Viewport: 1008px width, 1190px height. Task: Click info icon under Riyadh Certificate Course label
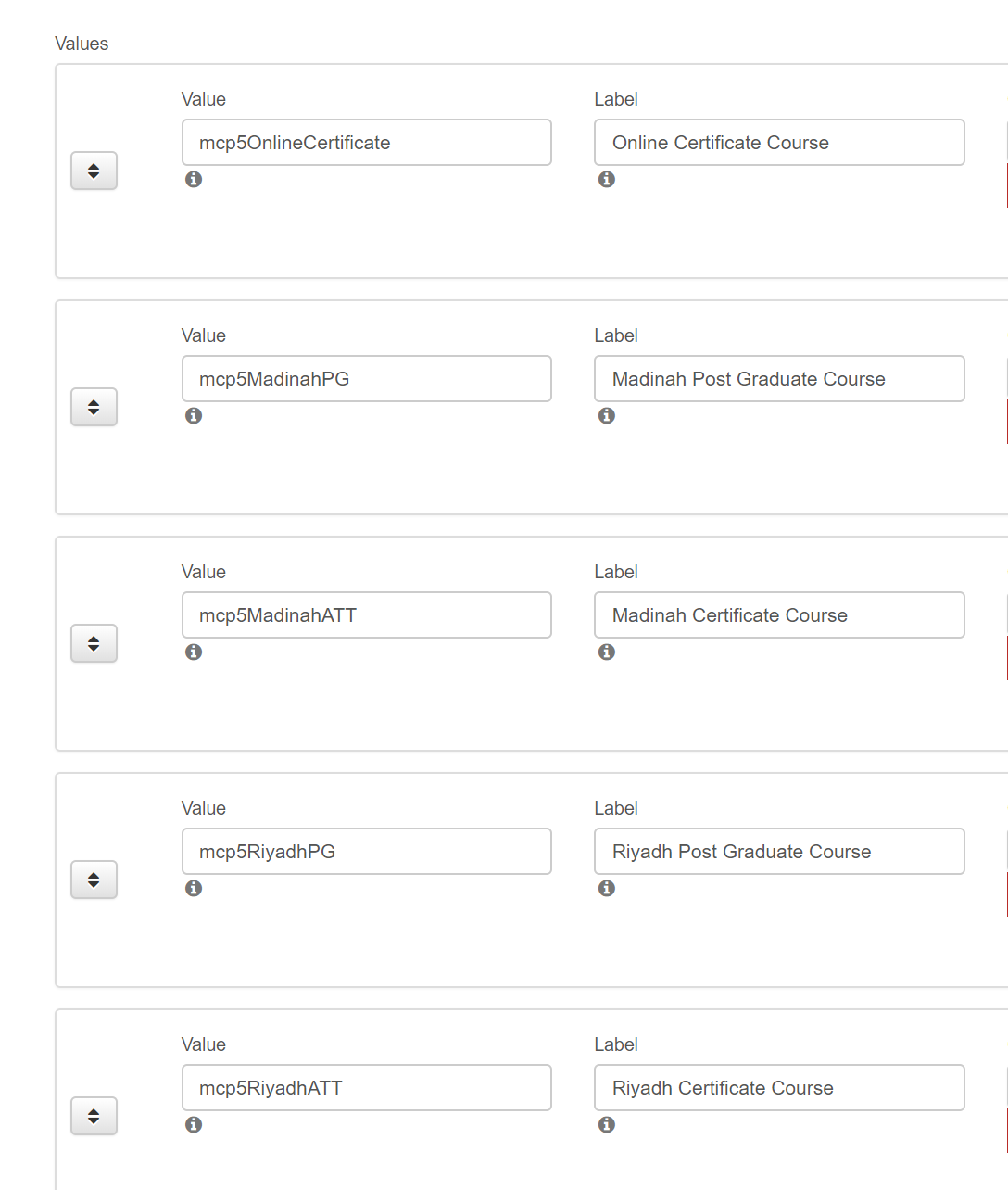(x=607, y=1124)
